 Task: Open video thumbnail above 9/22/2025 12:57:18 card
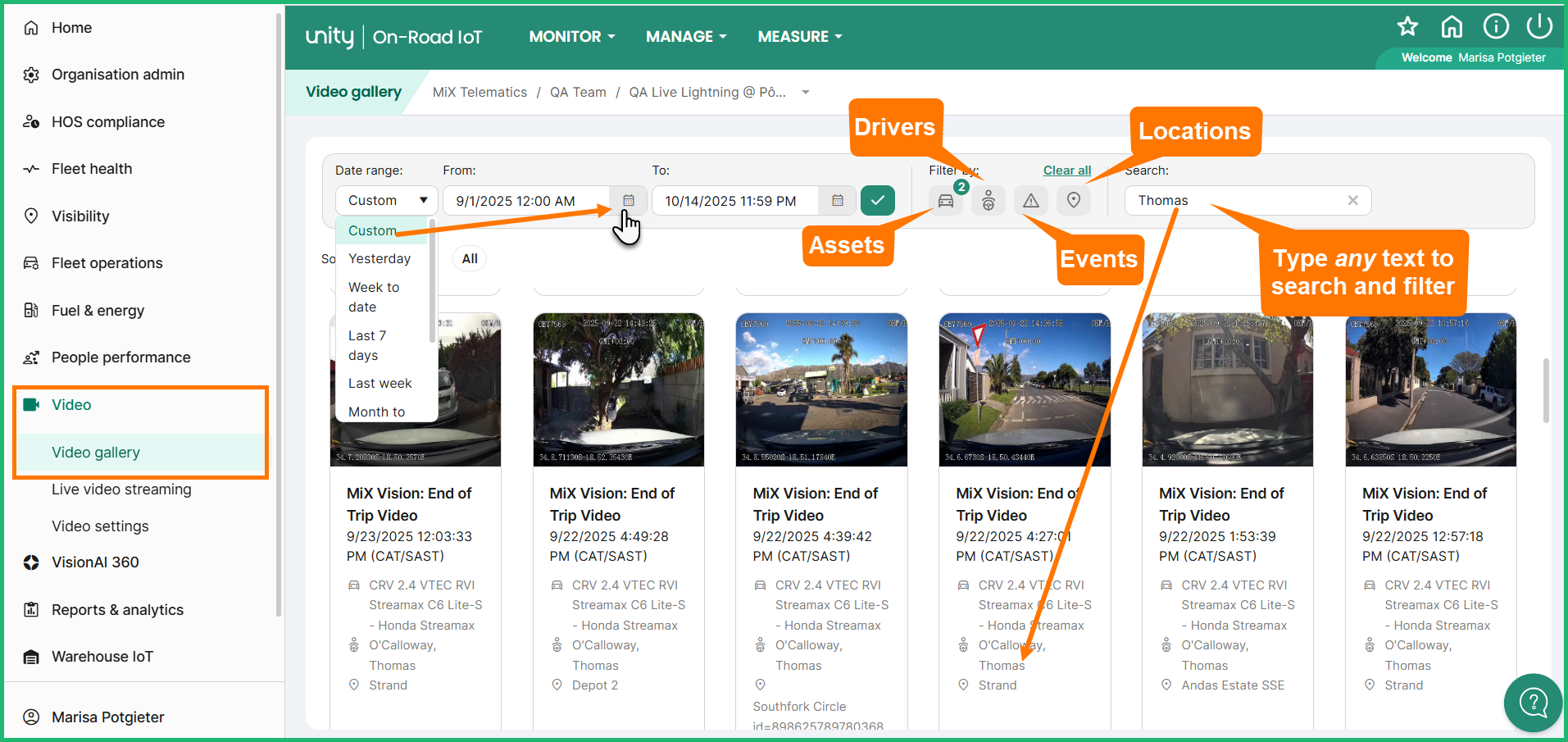tap(1431, 389)
